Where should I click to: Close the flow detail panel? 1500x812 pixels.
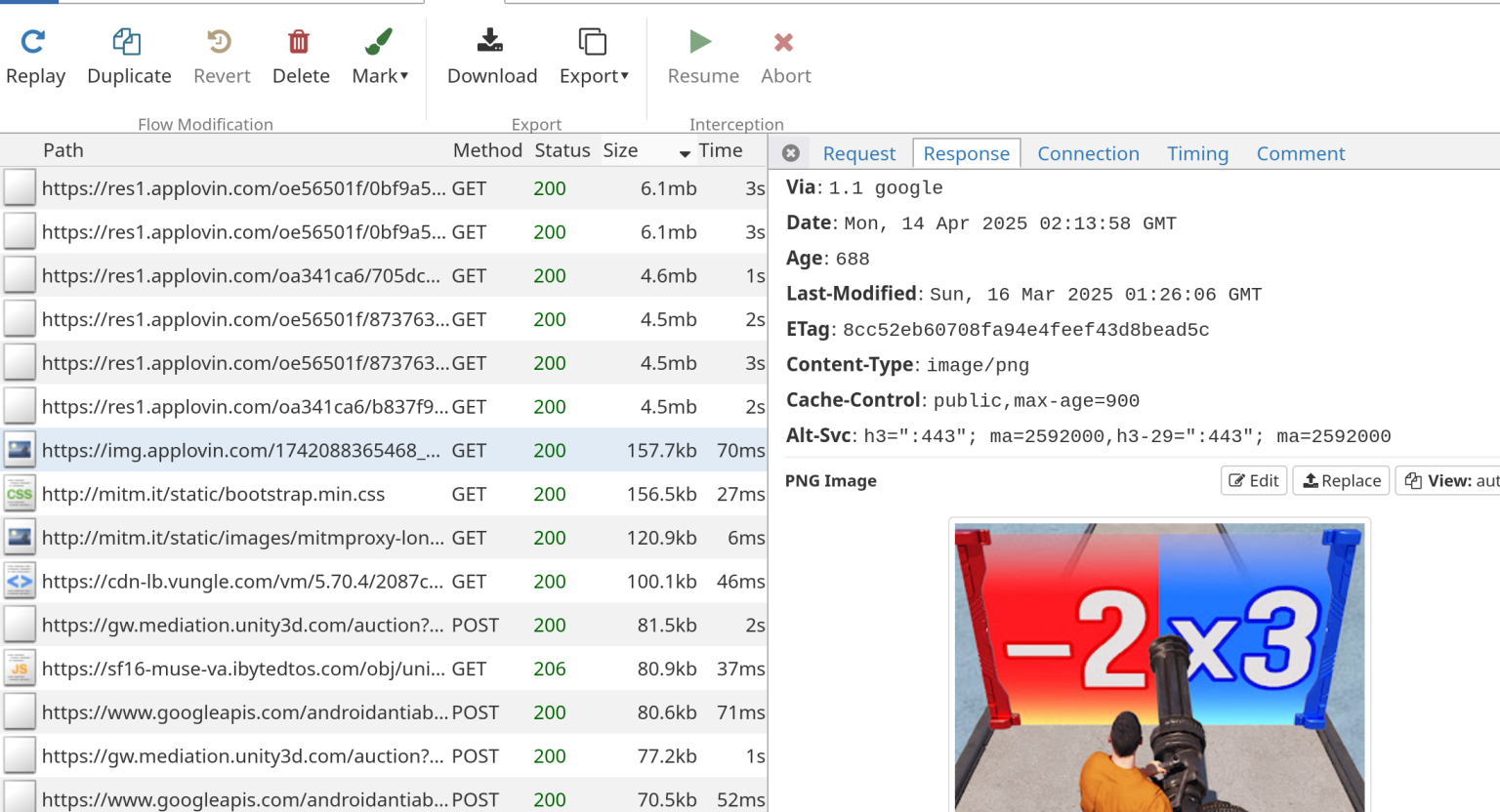[x=790, y=152]
